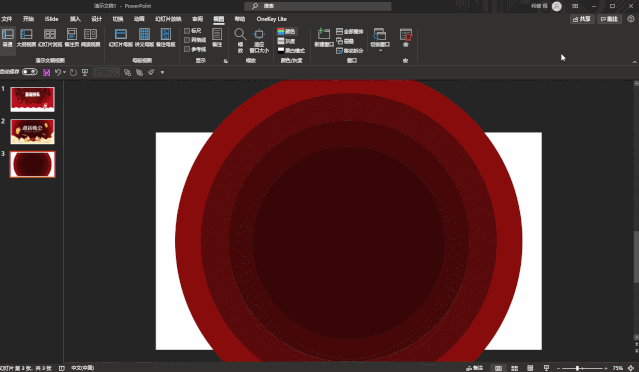
Task: Open Ribbon Display Options button in title bar
Action: point(575,6)
